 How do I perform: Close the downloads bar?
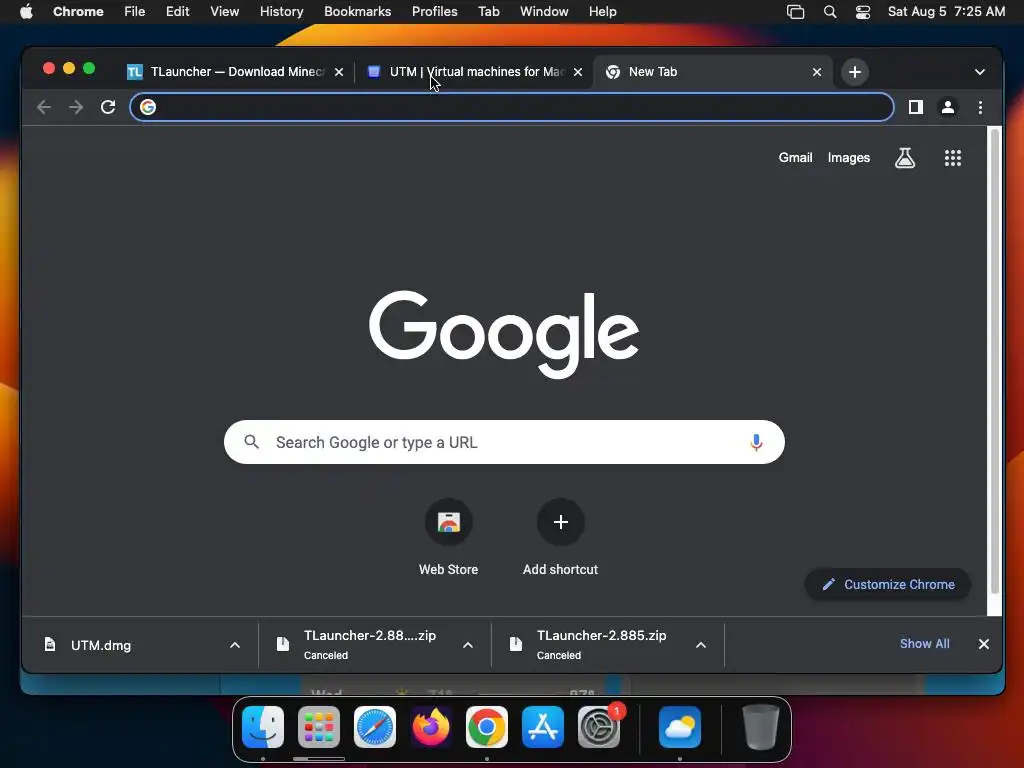point(984,644)
